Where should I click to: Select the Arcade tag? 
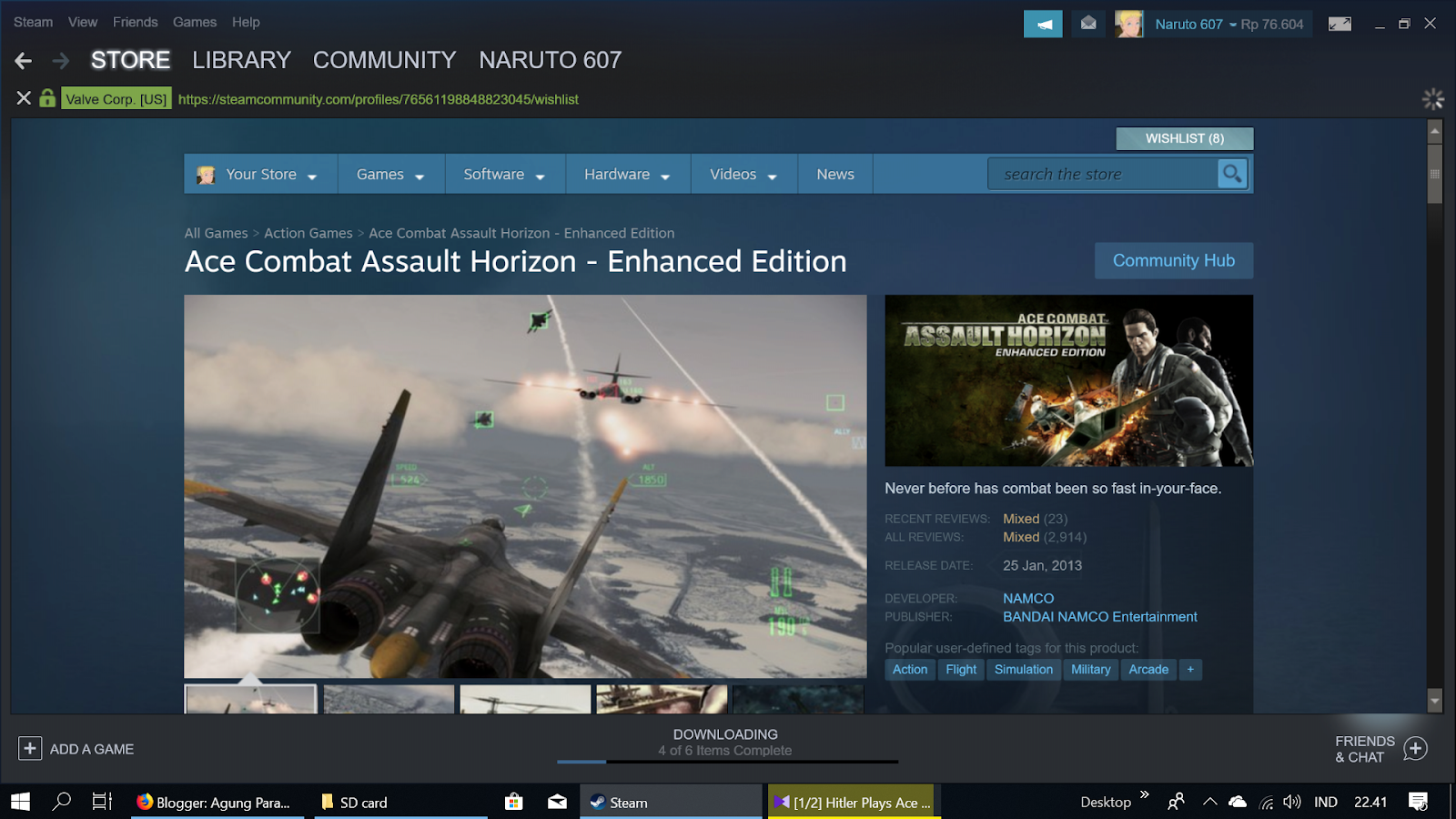point(1148,670)
